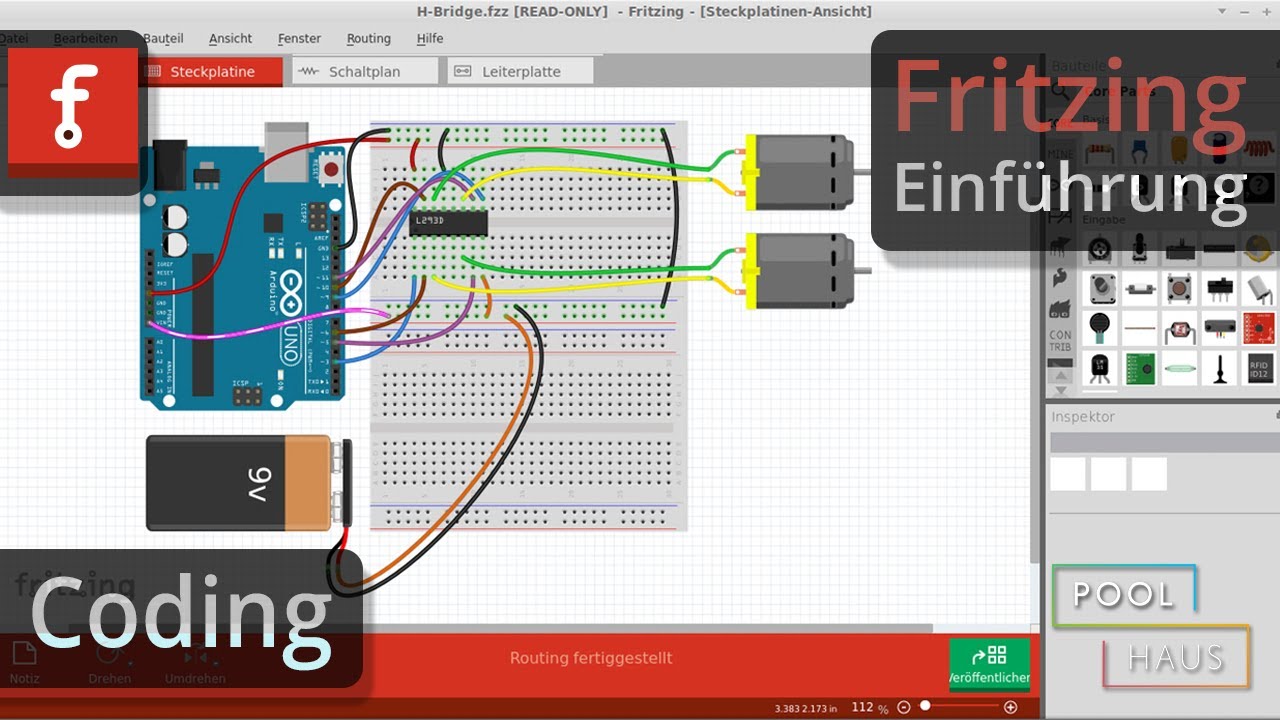The image size is (1280, 720).
Task: Select the black infrared distance sensor part
Action: 1218,327
